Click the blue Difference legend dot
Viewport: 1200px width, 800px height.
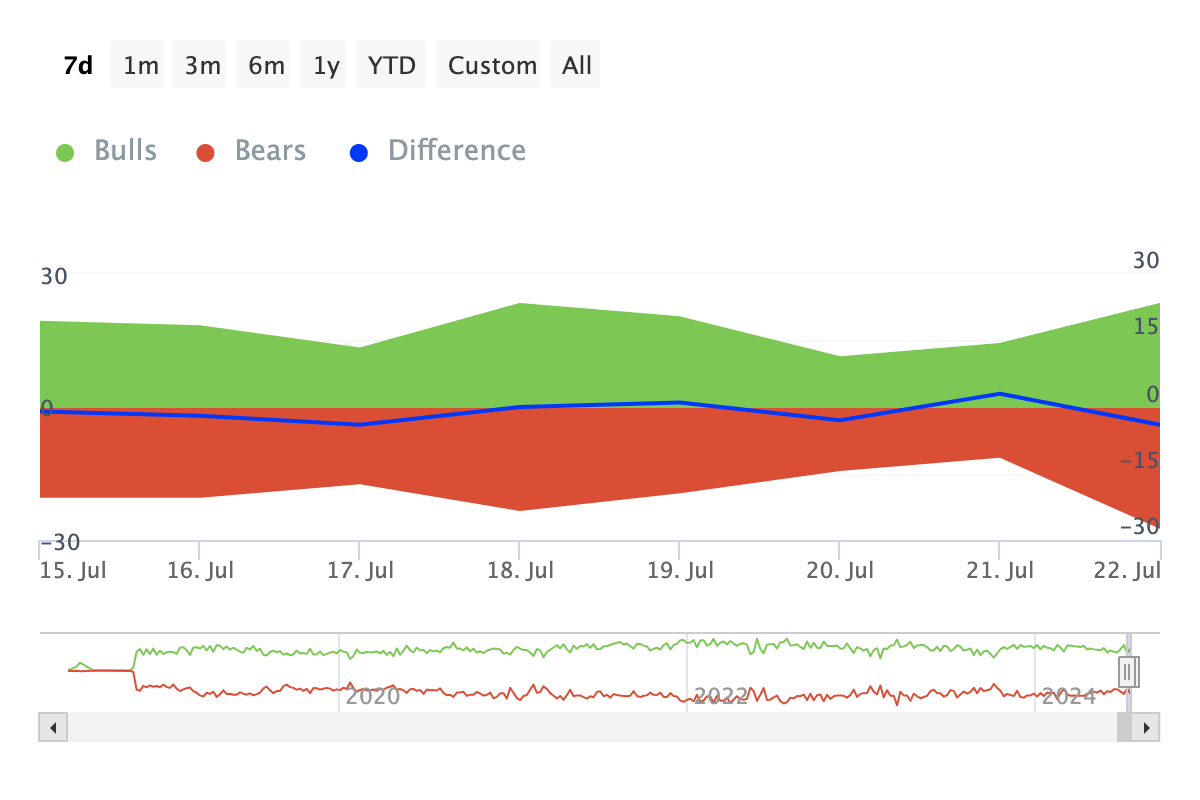[x=359, y=153]
